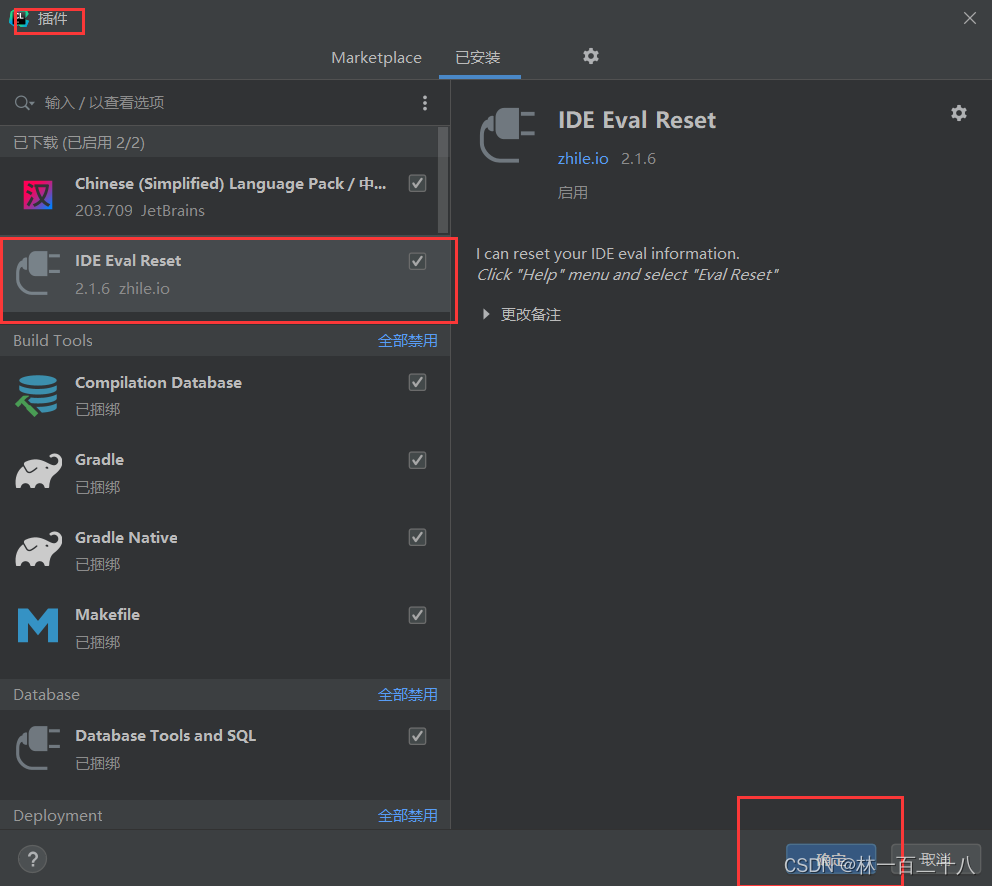
Task: Select the Compilation Database row title
Action: coord(158,383)
